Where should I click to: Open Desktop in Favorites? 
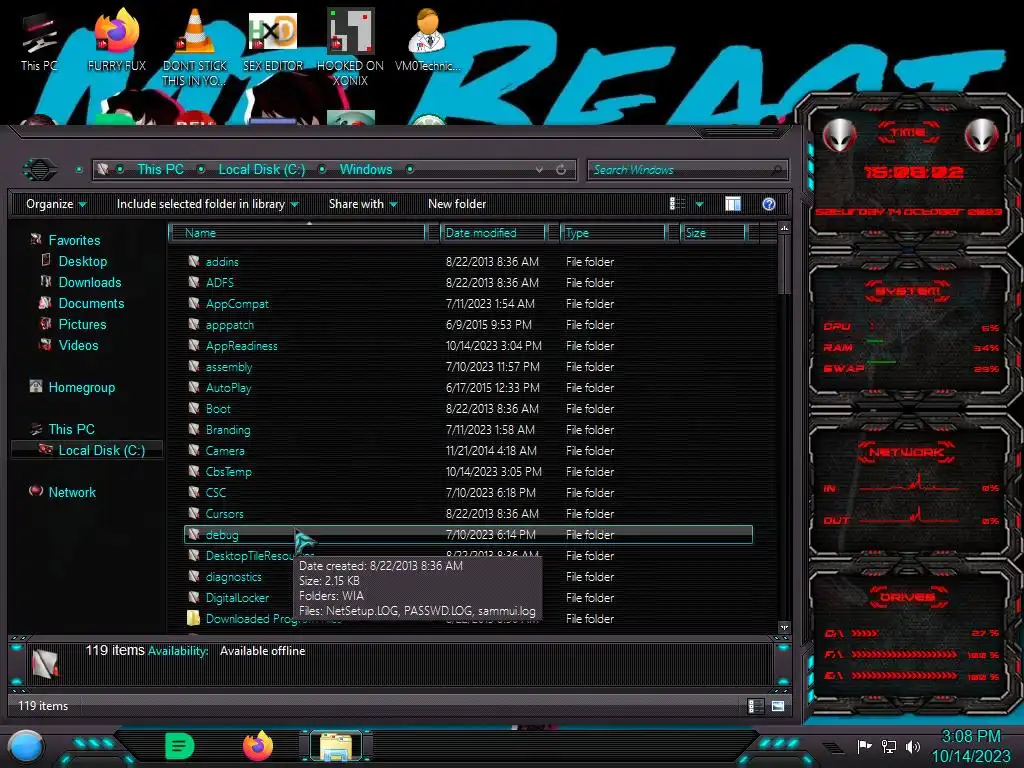(74, 261)
